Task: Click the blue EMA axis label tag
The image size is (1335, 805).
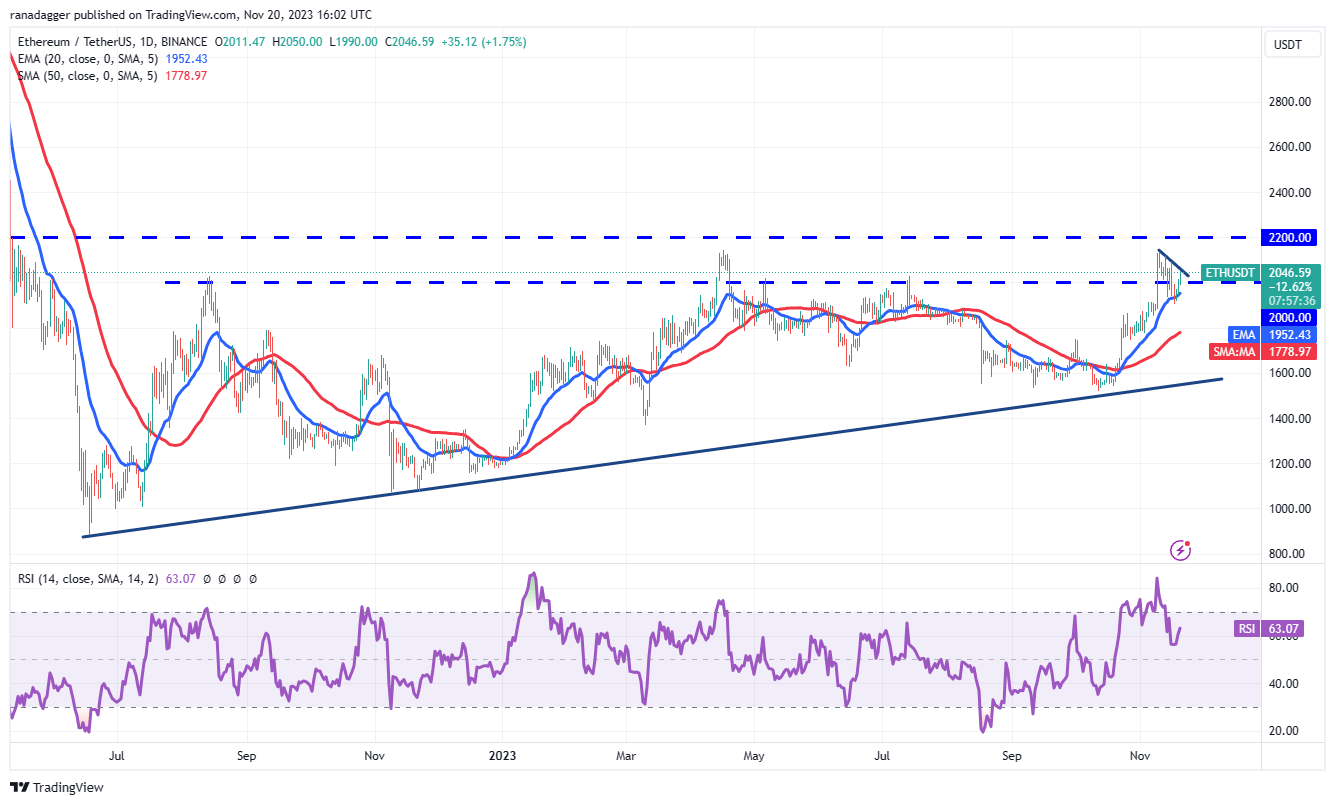Action: (1242, 334)
